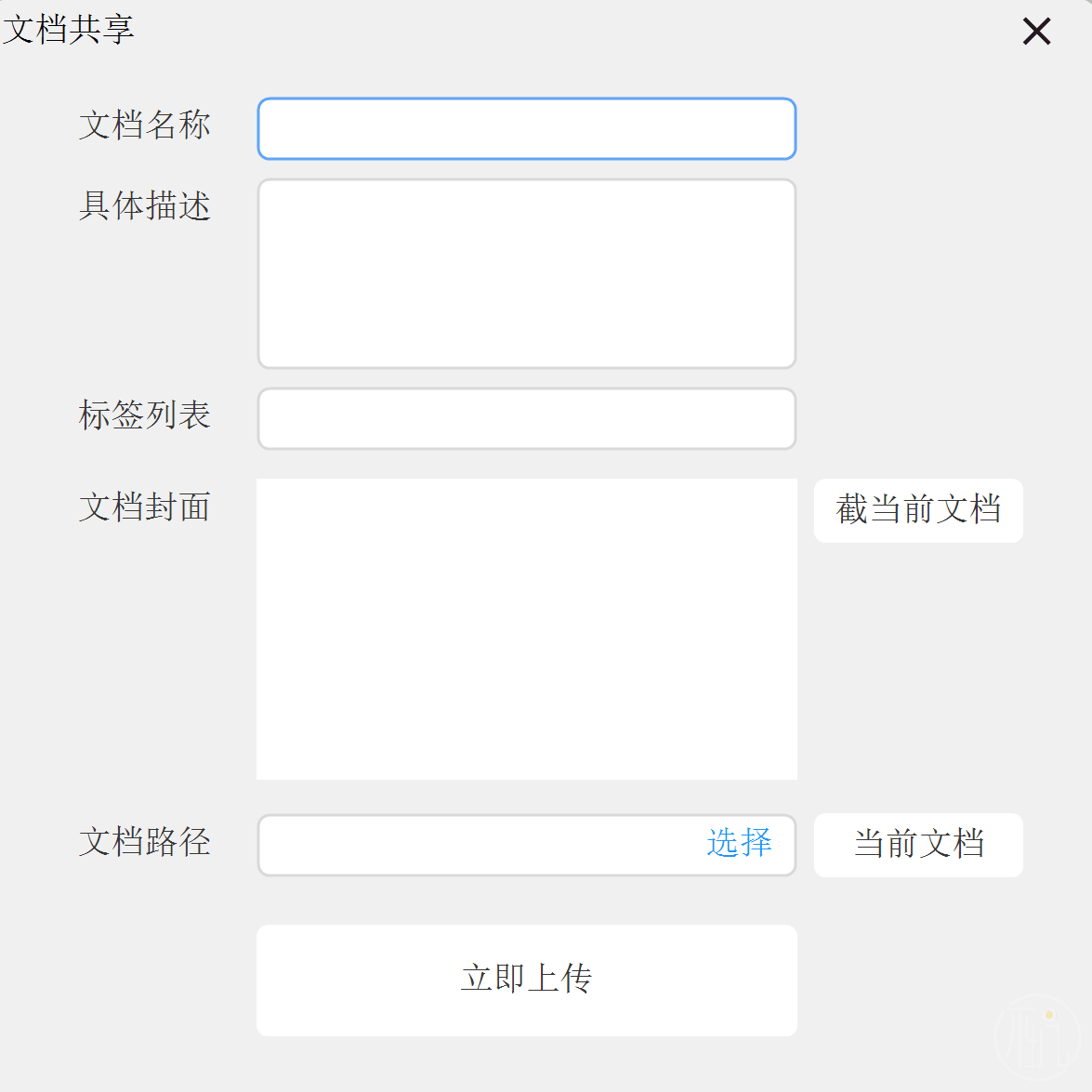The image size is (1092, 1092).
Task: Choose a file with blue 选择 text
Action: click(x=739, y=843)
